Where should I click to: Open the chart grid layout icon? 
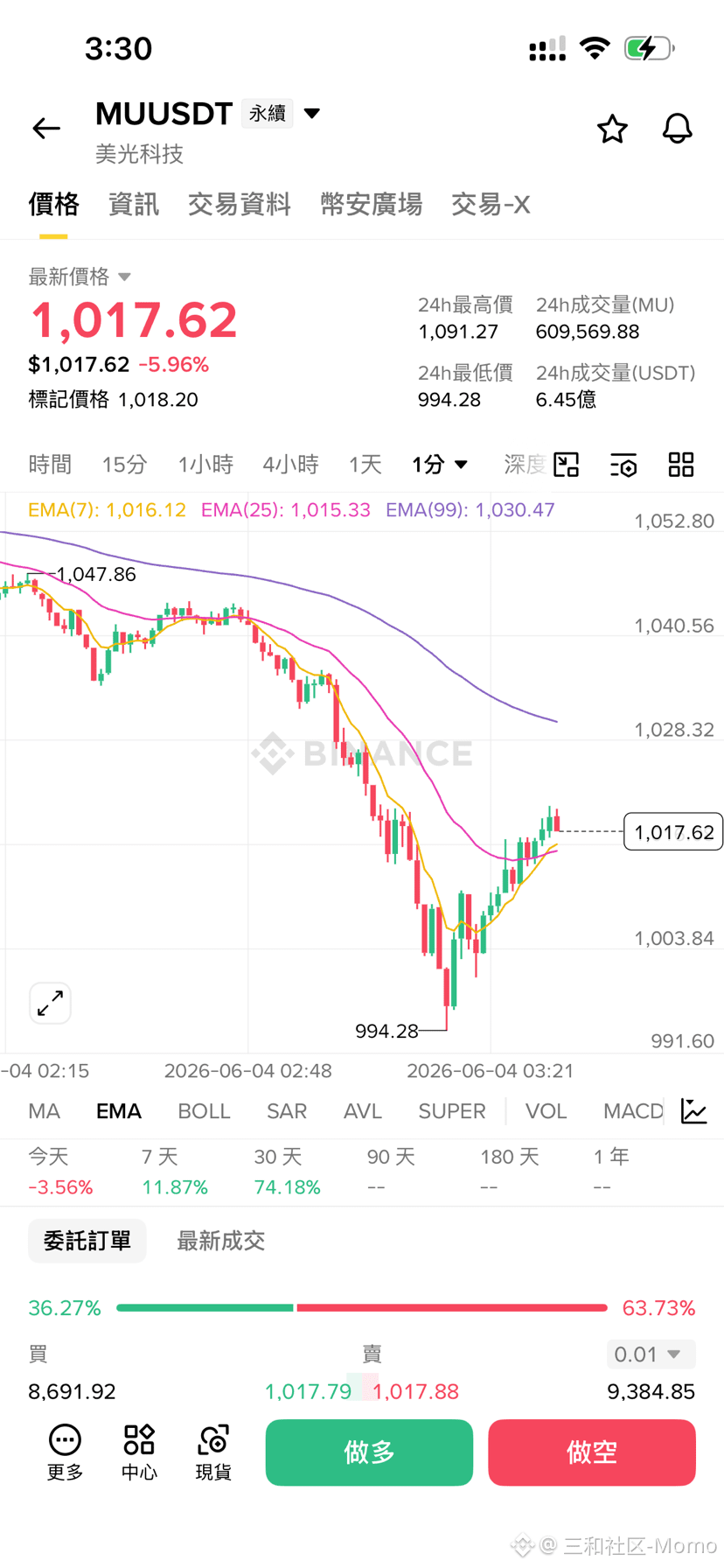pos(681,465)
